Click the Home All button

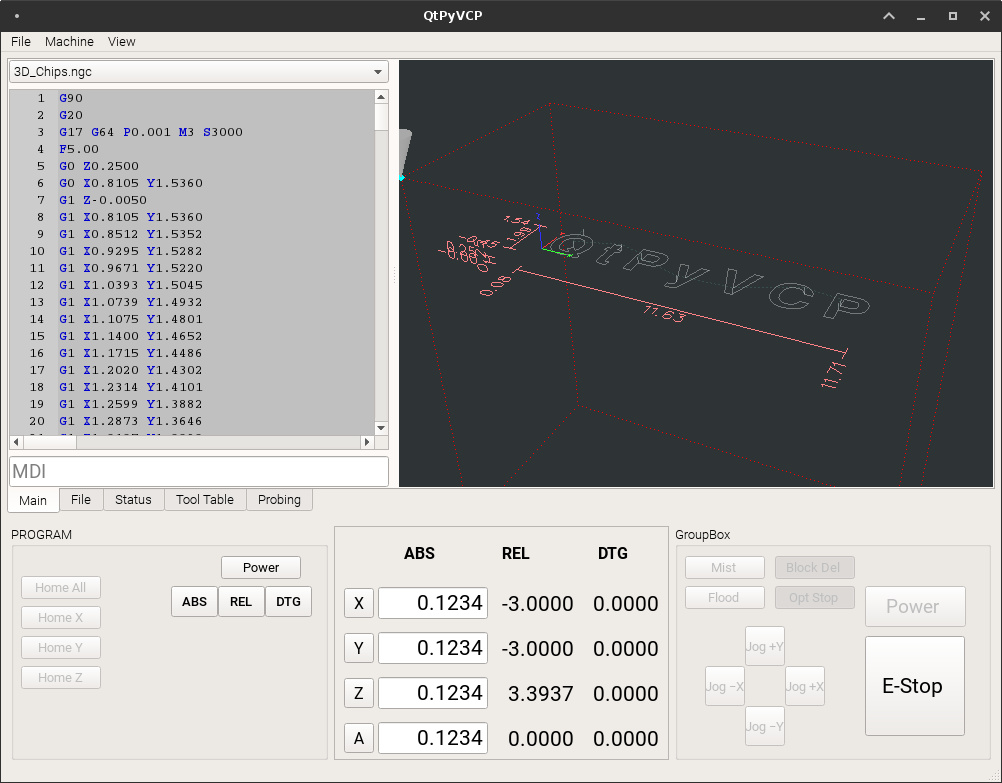pyautogui.click(x=61, y=587)
